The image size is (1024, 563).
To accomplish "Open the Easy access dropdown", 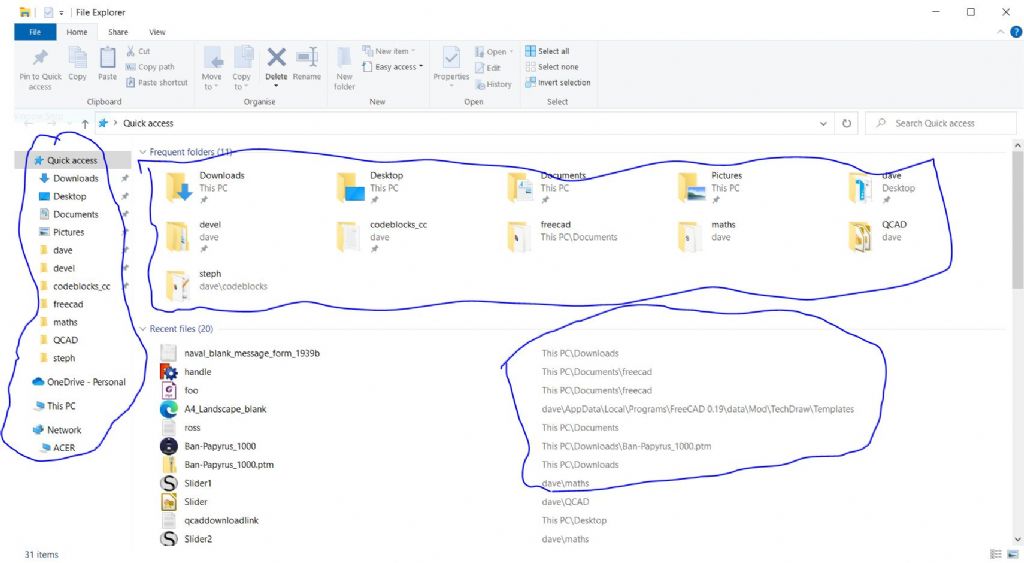I will coord(392,67).
